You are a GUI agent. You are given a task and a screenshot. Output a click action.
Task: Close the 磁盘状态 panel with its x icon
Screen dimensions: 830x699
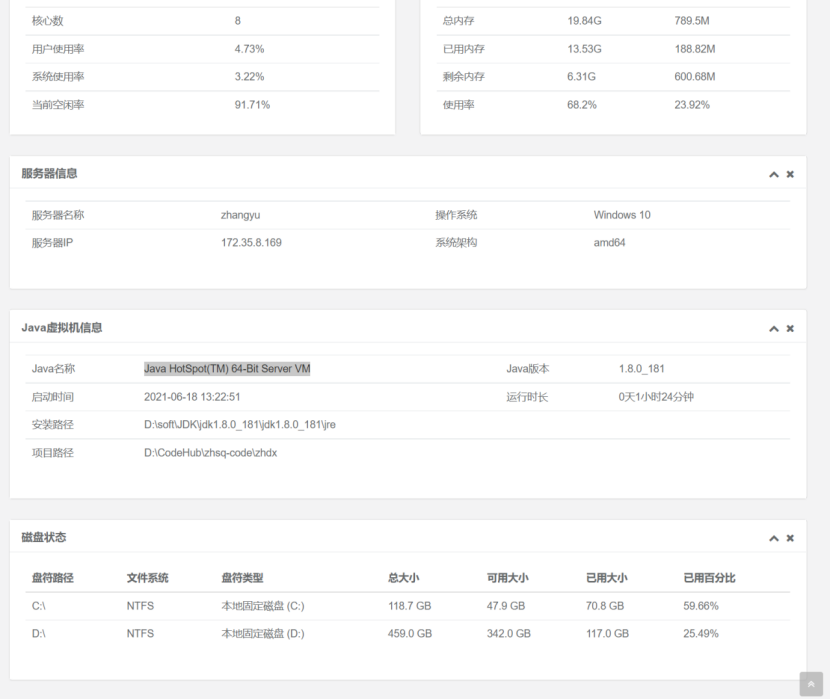click(x=790, y=537)
